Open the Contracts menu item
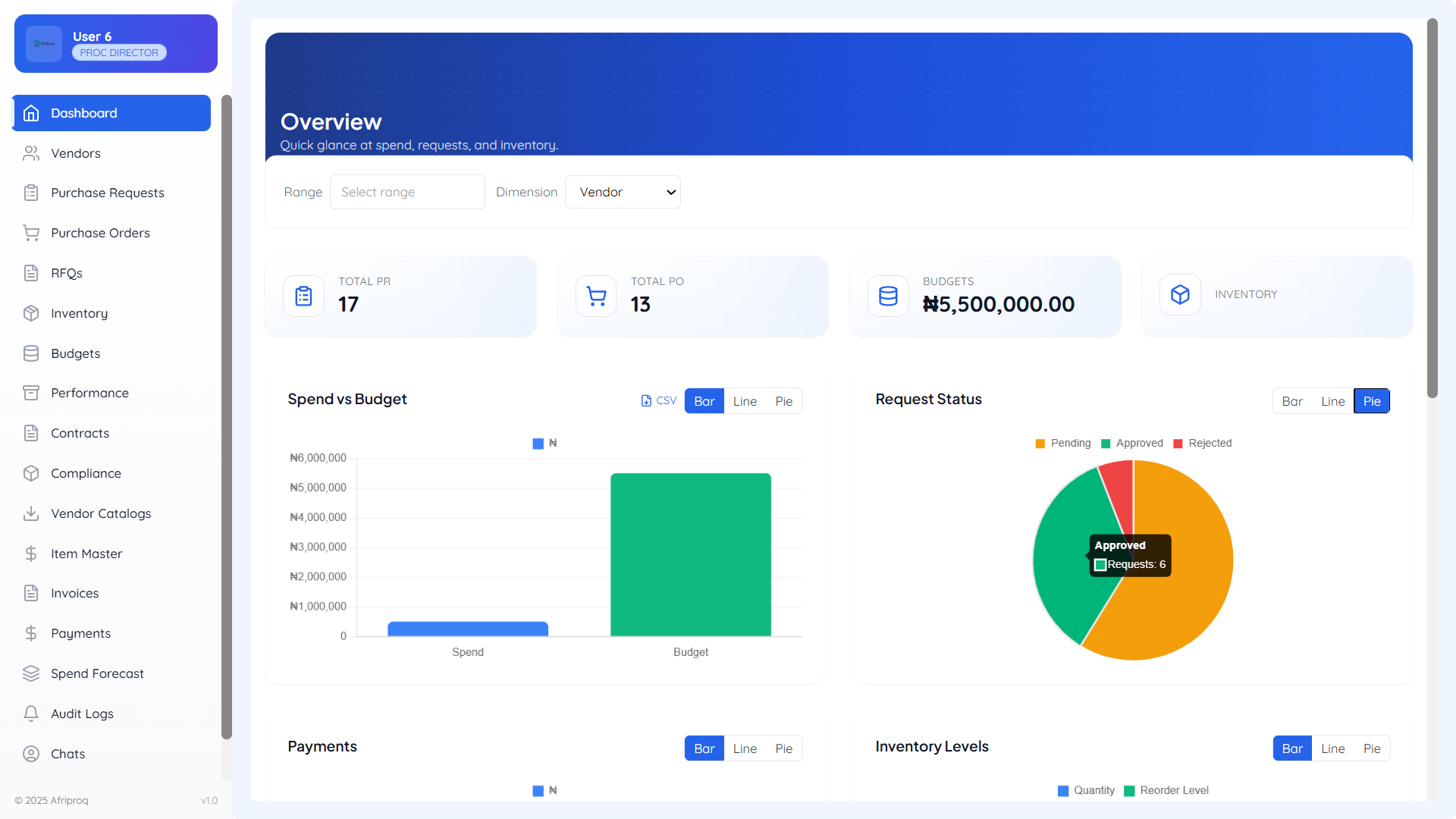The width and height of the screenshot is (1456, 819). (111, 433)
